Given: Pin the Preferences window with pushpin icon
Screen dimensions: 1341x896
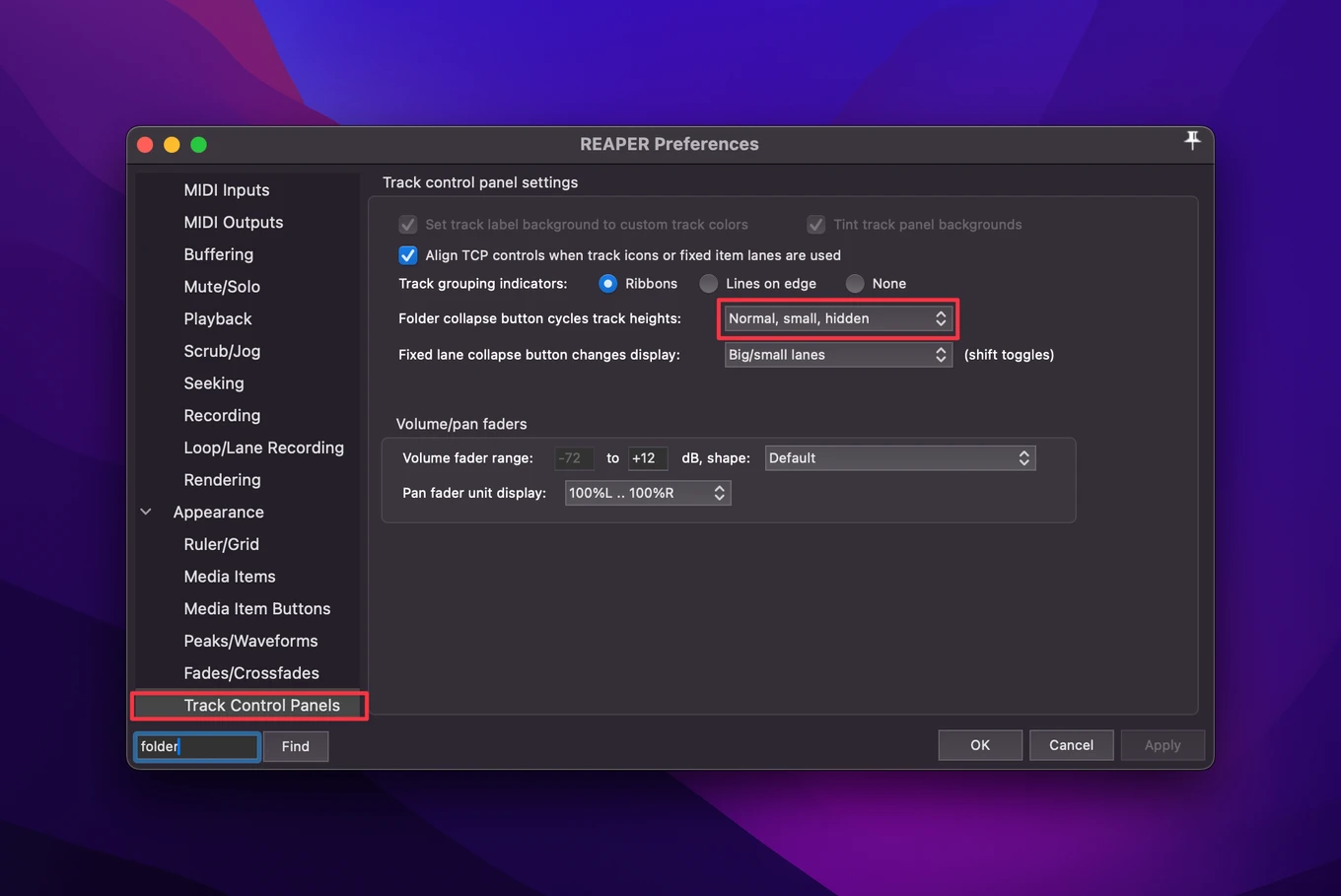Looking at the screenshot, I should coord(1192,141).
